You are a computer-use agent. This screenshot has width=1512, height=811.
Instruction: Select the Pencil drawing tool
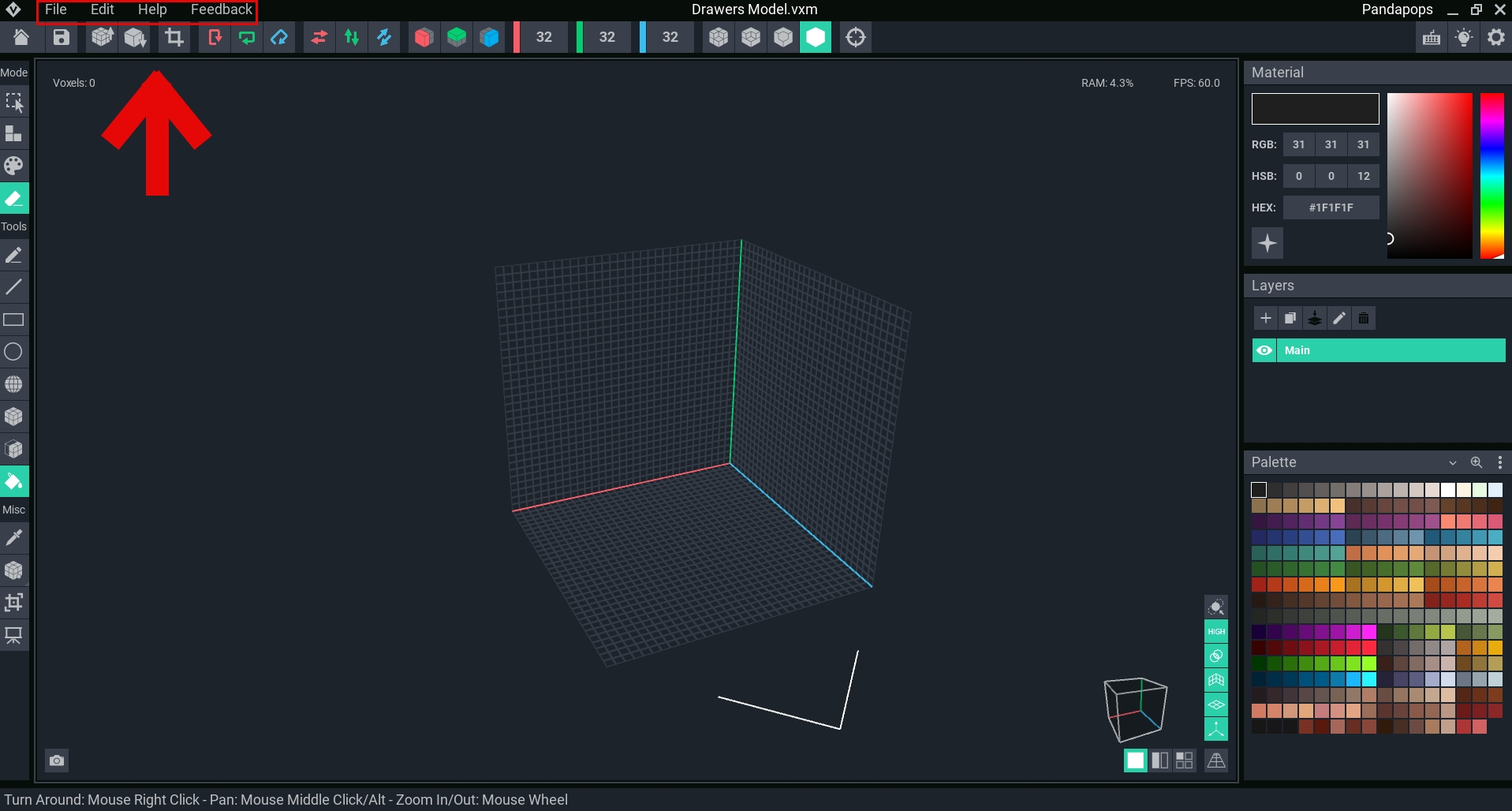pos(13,255)
